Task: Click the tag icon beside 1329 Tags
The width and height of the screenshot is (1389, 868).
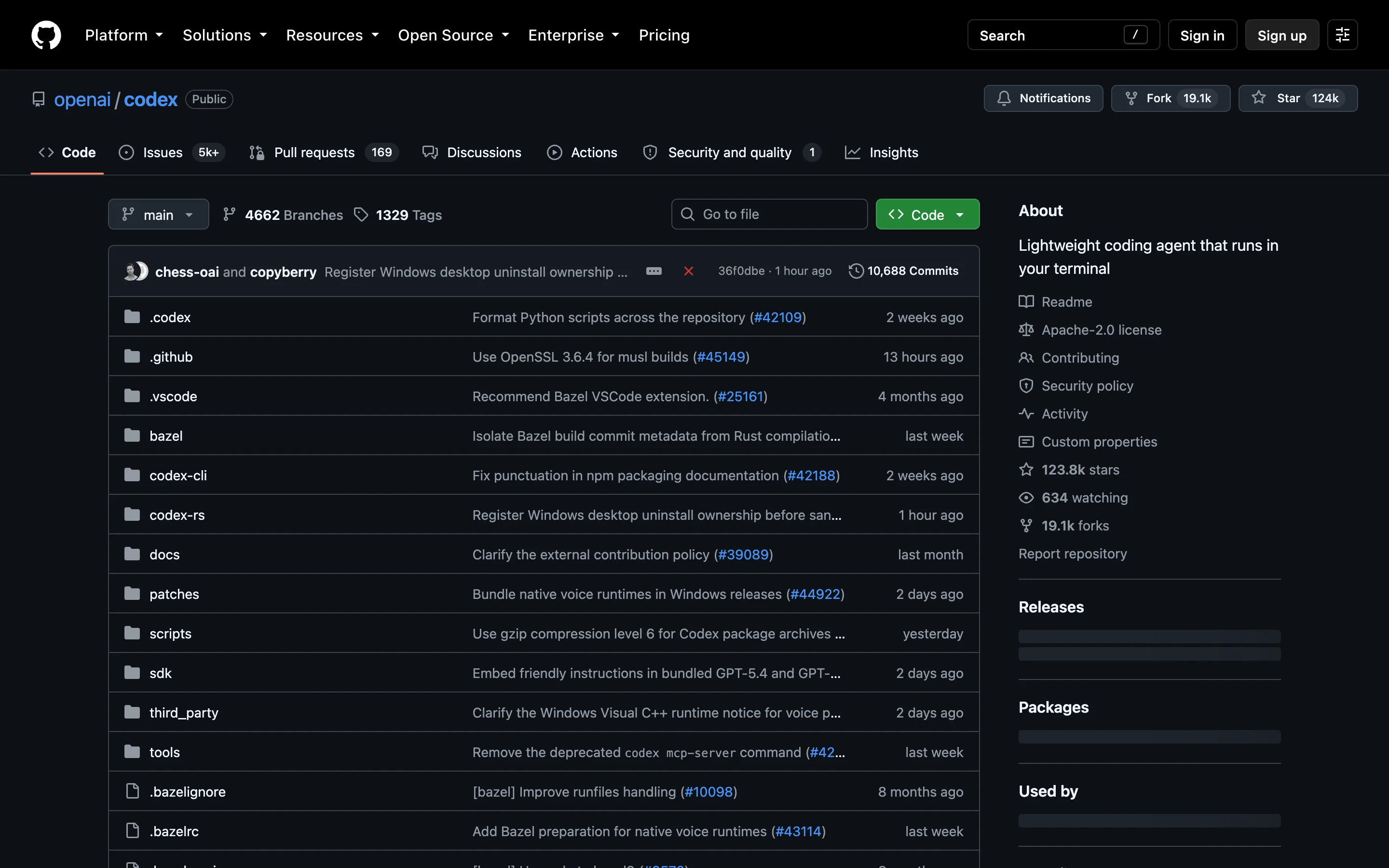Action: coord(360,215)
